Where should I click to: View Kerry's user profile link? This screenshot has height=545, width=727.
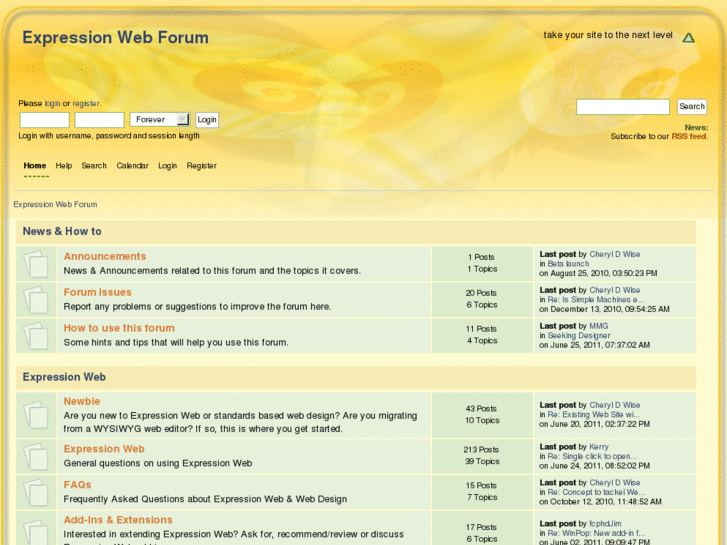pos(599,447)
